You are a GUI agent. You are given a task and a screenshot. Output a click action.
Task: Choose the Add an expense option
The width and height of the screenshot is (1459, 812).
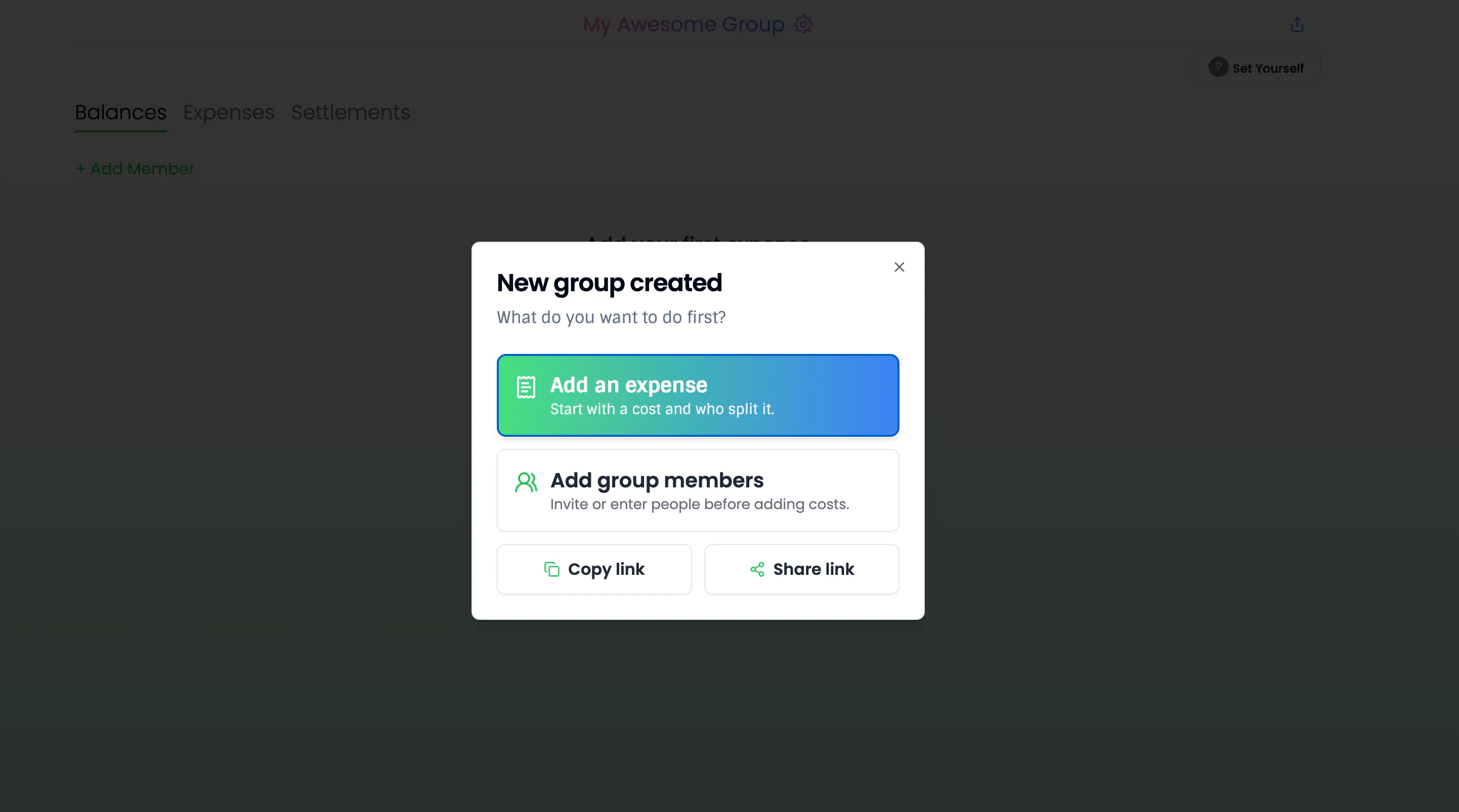pos(698,395)
